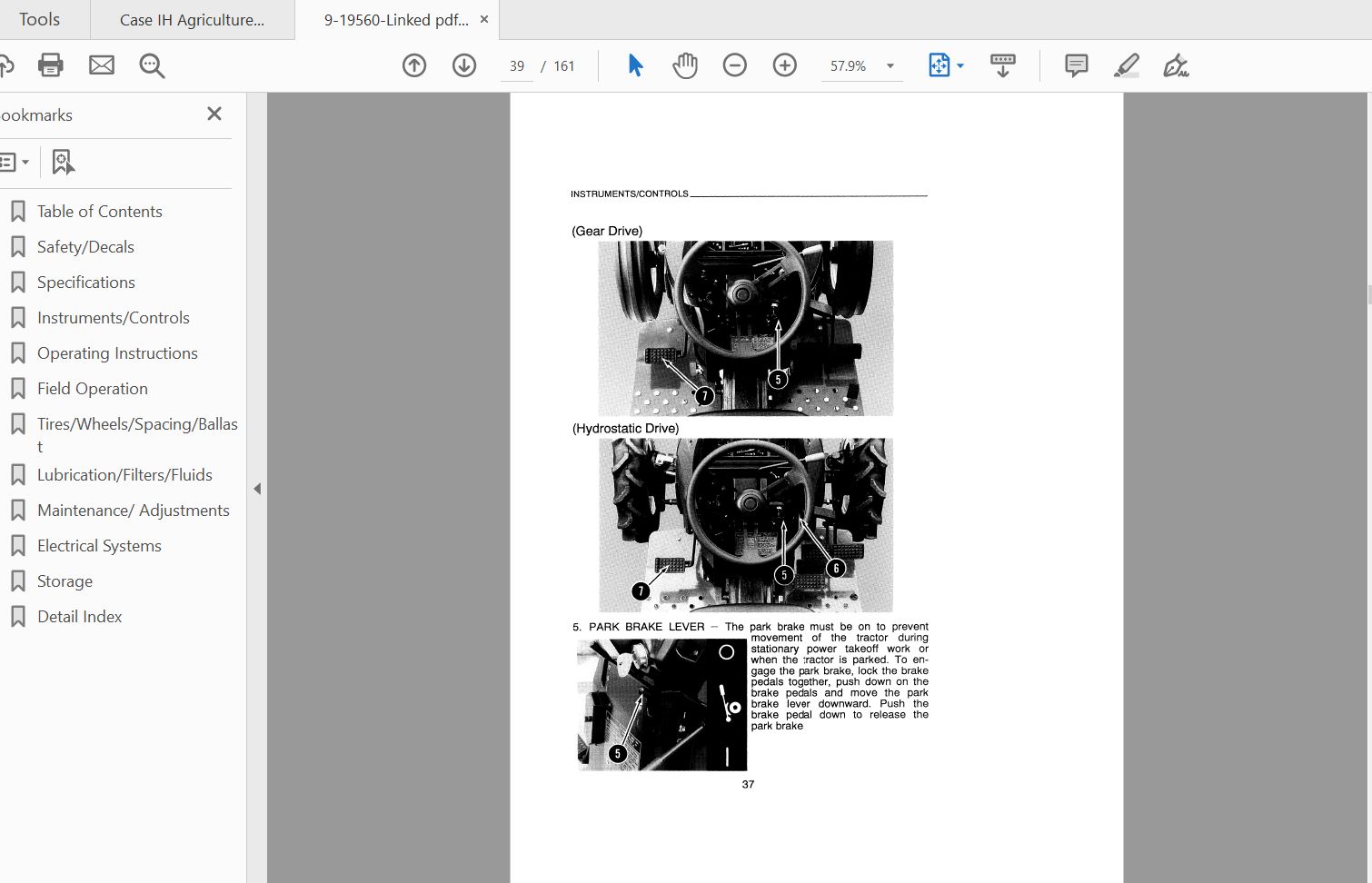
Task: Open the Specifications bookmark
Action: [86, 283]
